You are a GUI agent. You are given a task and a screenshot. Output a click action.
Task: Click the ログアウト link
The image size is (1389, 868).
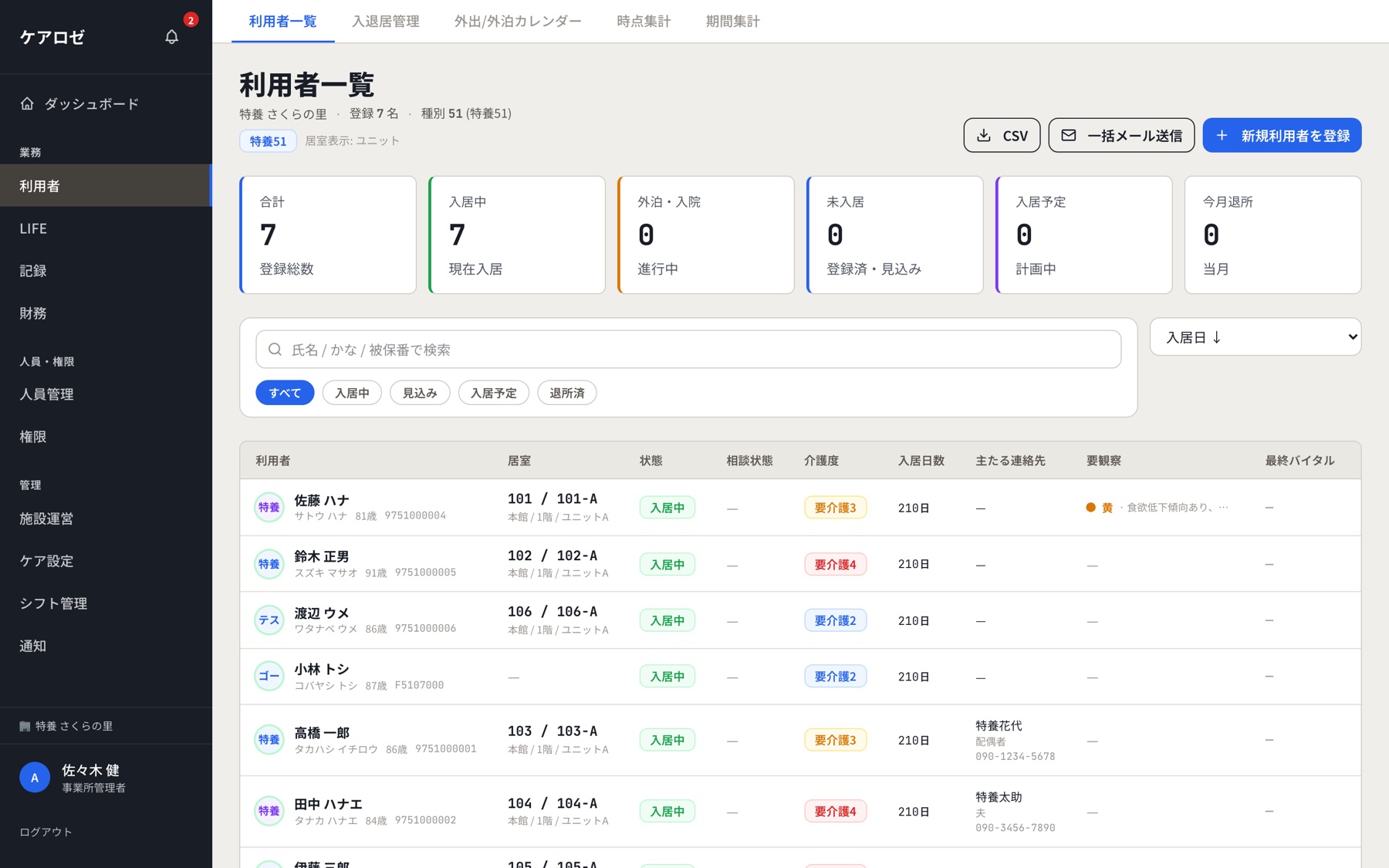click(x=46, y=832)
